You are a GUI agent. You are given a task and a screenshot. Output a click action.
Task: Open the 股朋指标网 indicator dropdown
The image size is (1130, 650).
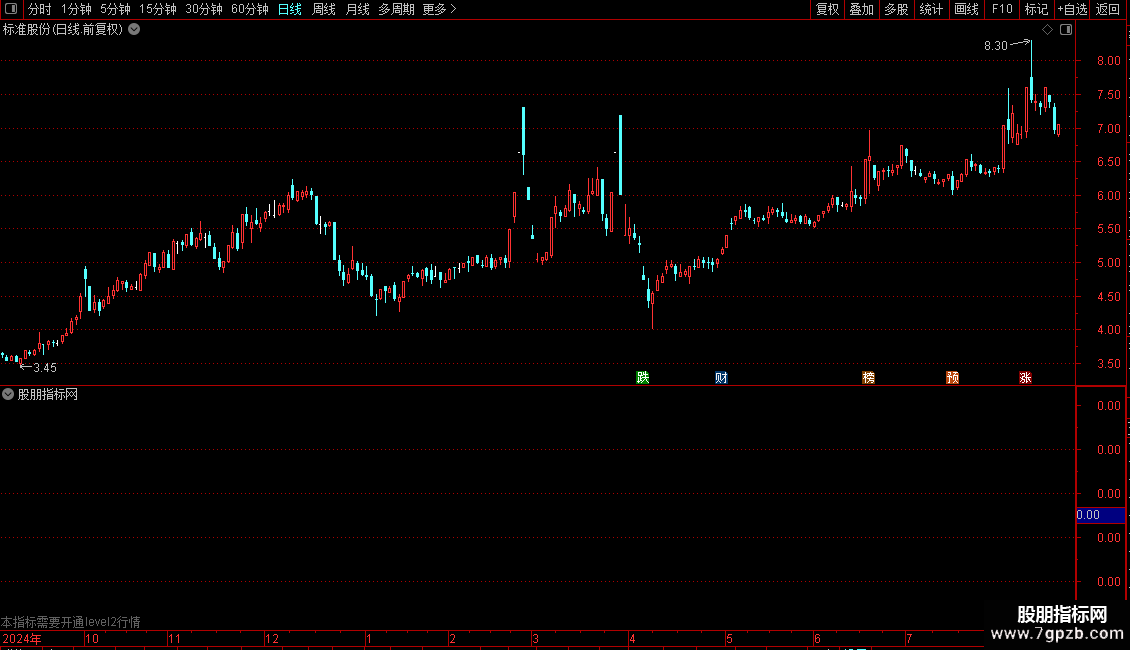click(8, 394)
